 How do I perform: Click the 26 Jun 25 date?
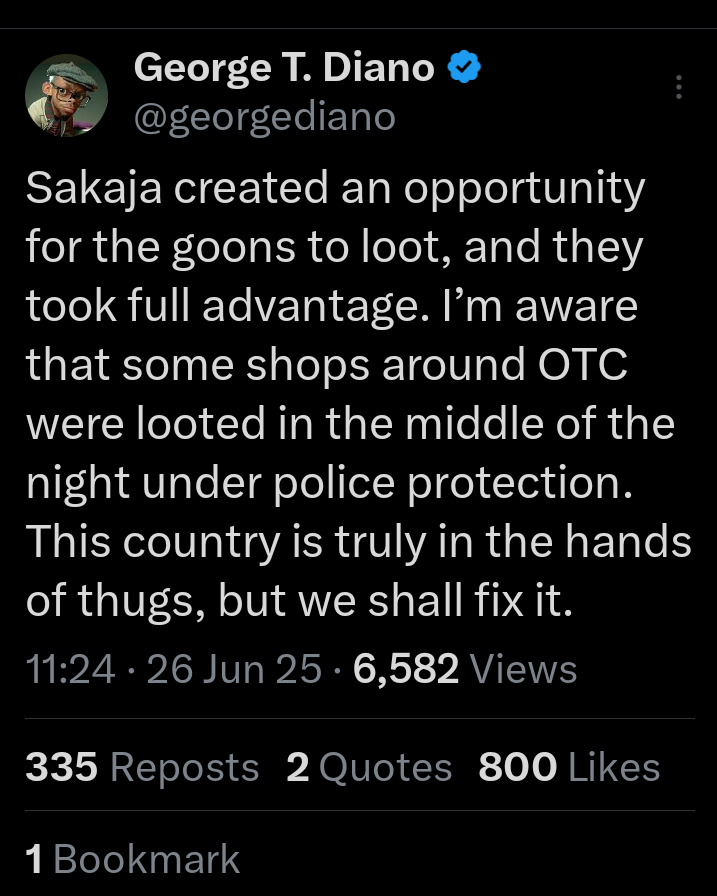(x=234, y=669)
